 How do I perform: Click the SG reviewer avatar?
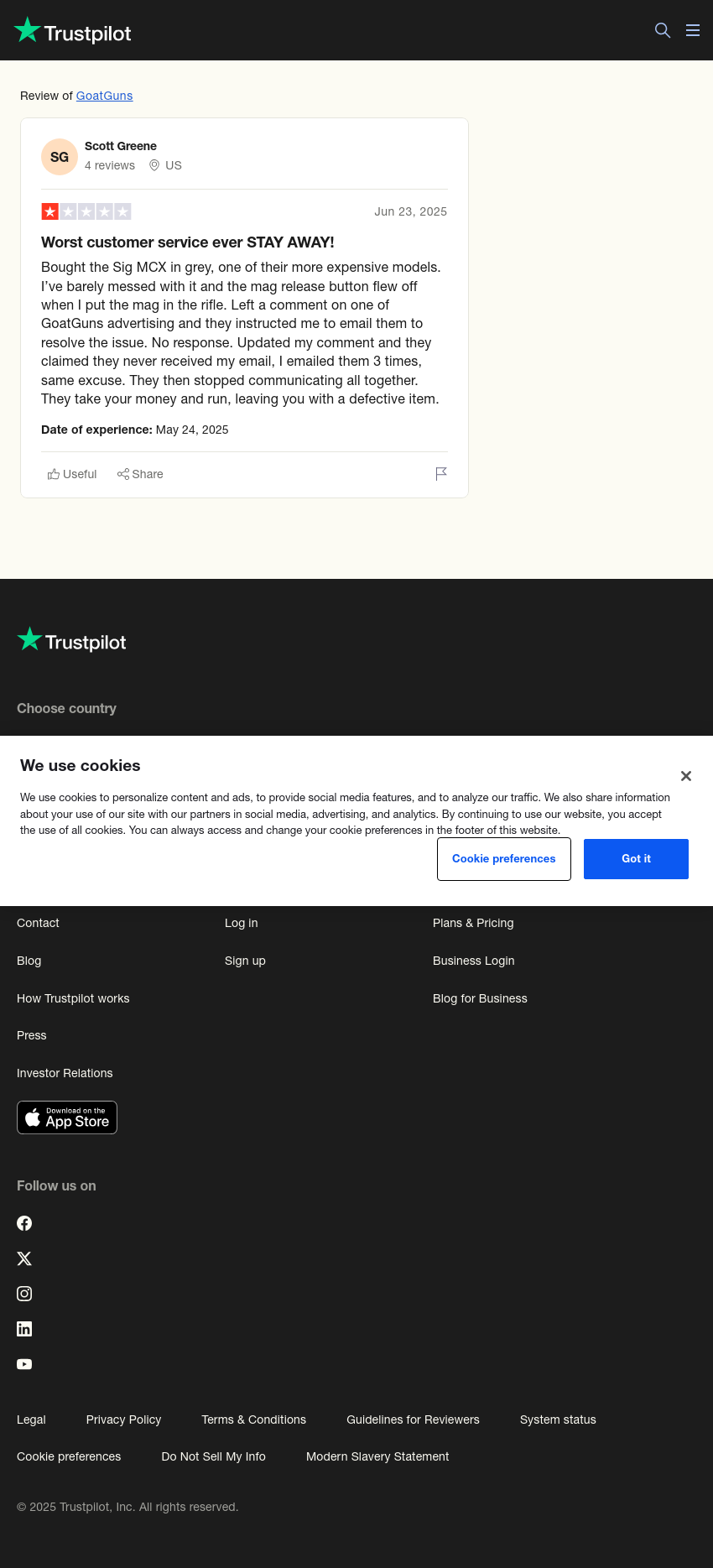pyautogui.click(x=60, y=157)
